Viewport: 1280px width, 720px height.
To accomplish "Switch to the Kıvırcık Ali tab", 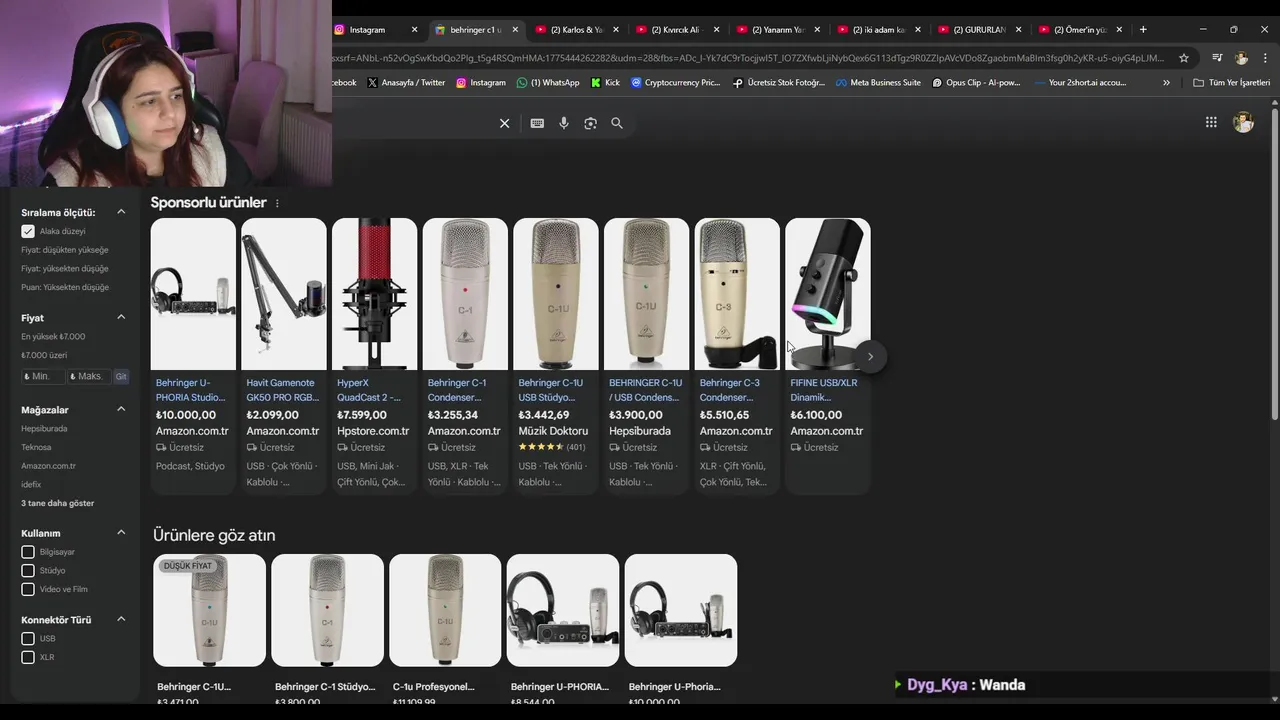I will [x=677, y=30].
